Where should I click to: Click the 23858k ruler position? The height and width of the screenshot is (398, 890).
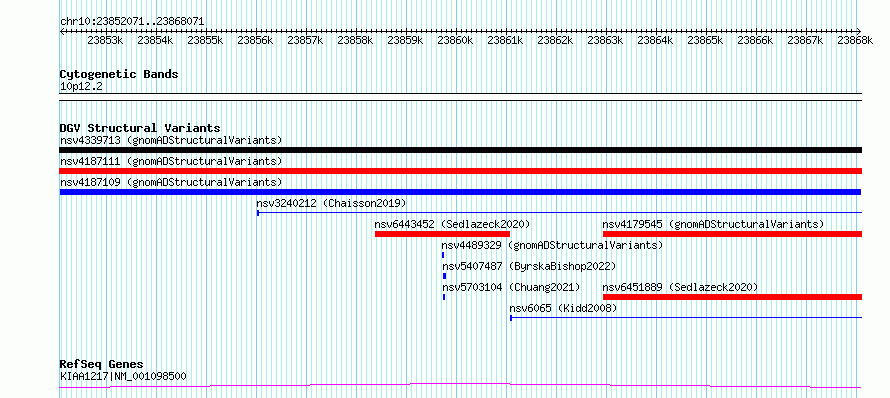(355, 40)
